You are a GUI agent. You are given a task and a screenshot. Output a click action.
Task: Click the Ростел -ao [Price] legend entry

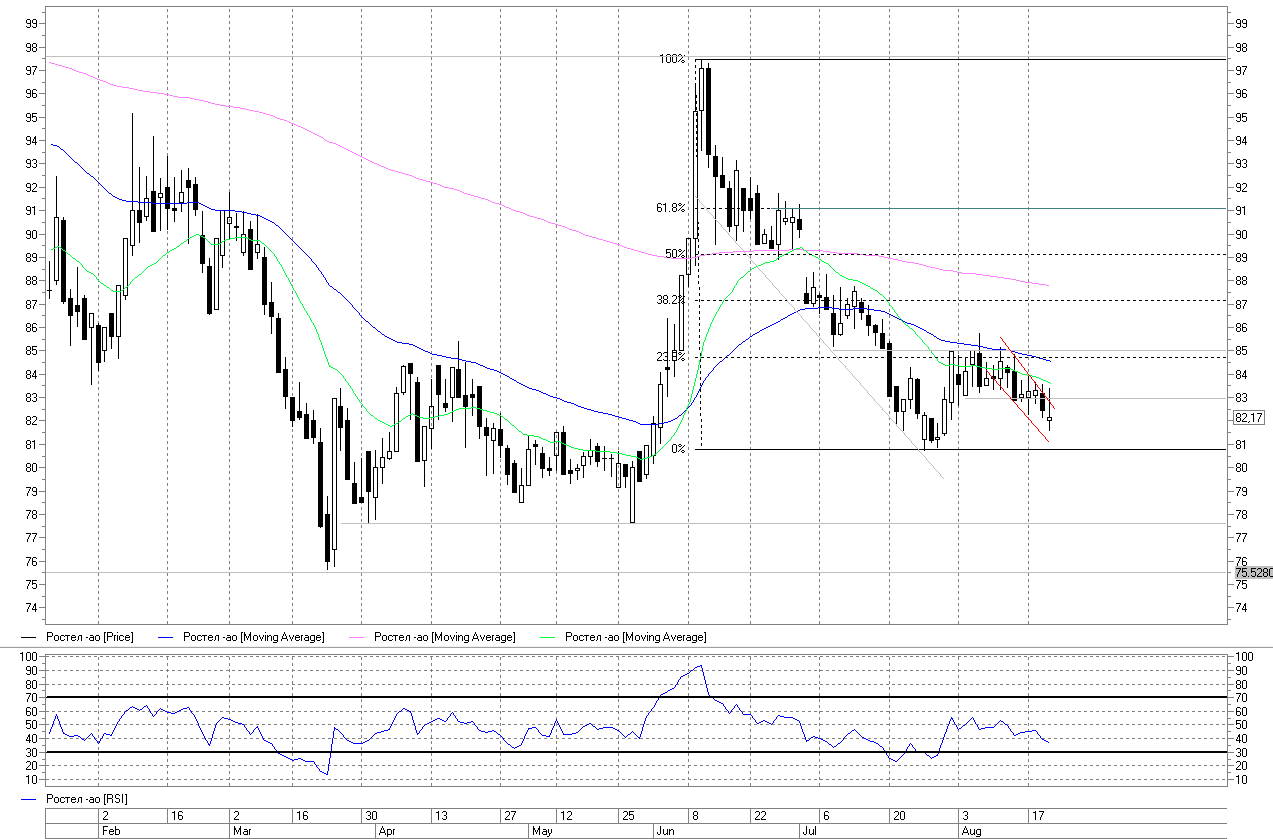[89, 637]
